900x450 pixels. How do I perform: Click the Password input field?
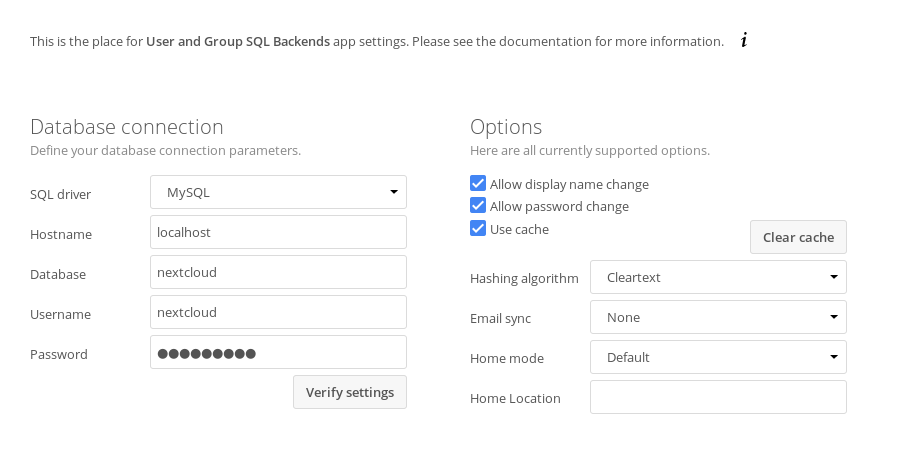278,352
